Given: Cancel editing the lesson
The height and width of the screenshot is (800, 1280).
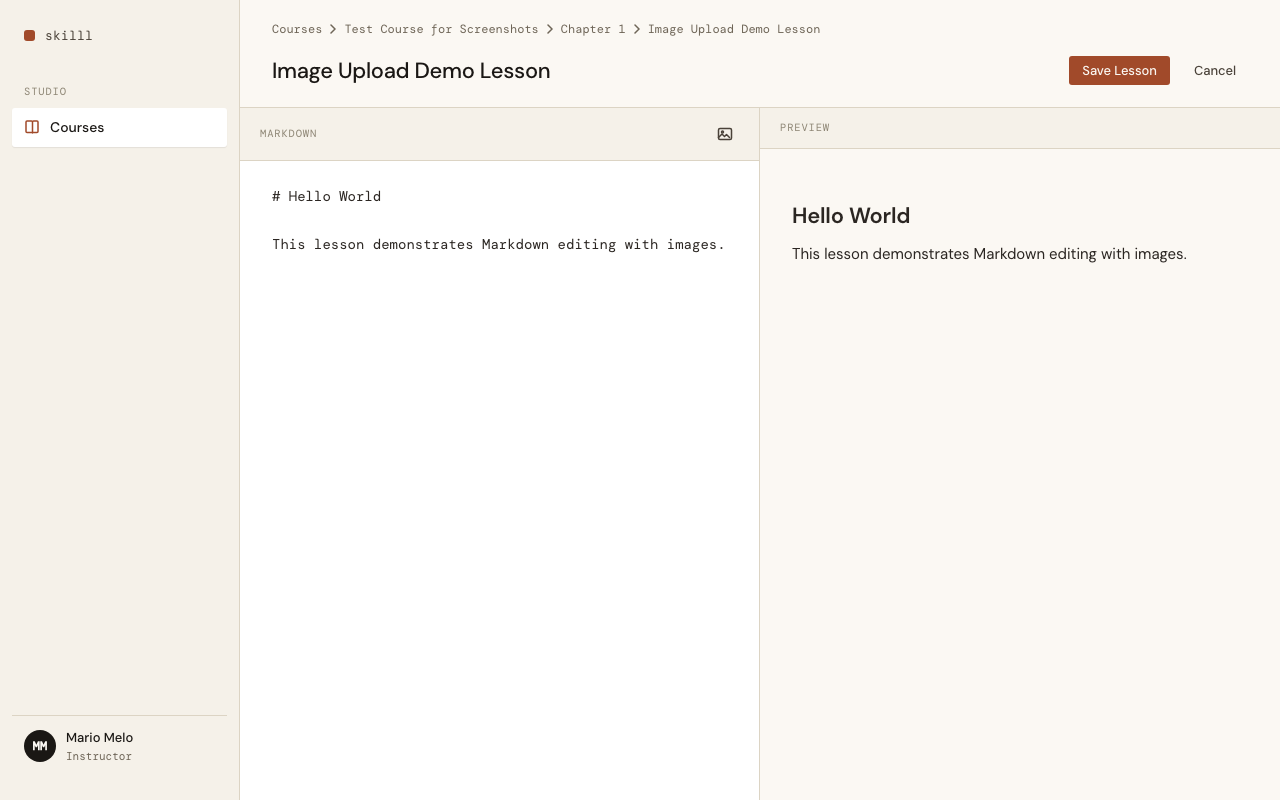Looking at the screenshot, I should [1215, 70].
